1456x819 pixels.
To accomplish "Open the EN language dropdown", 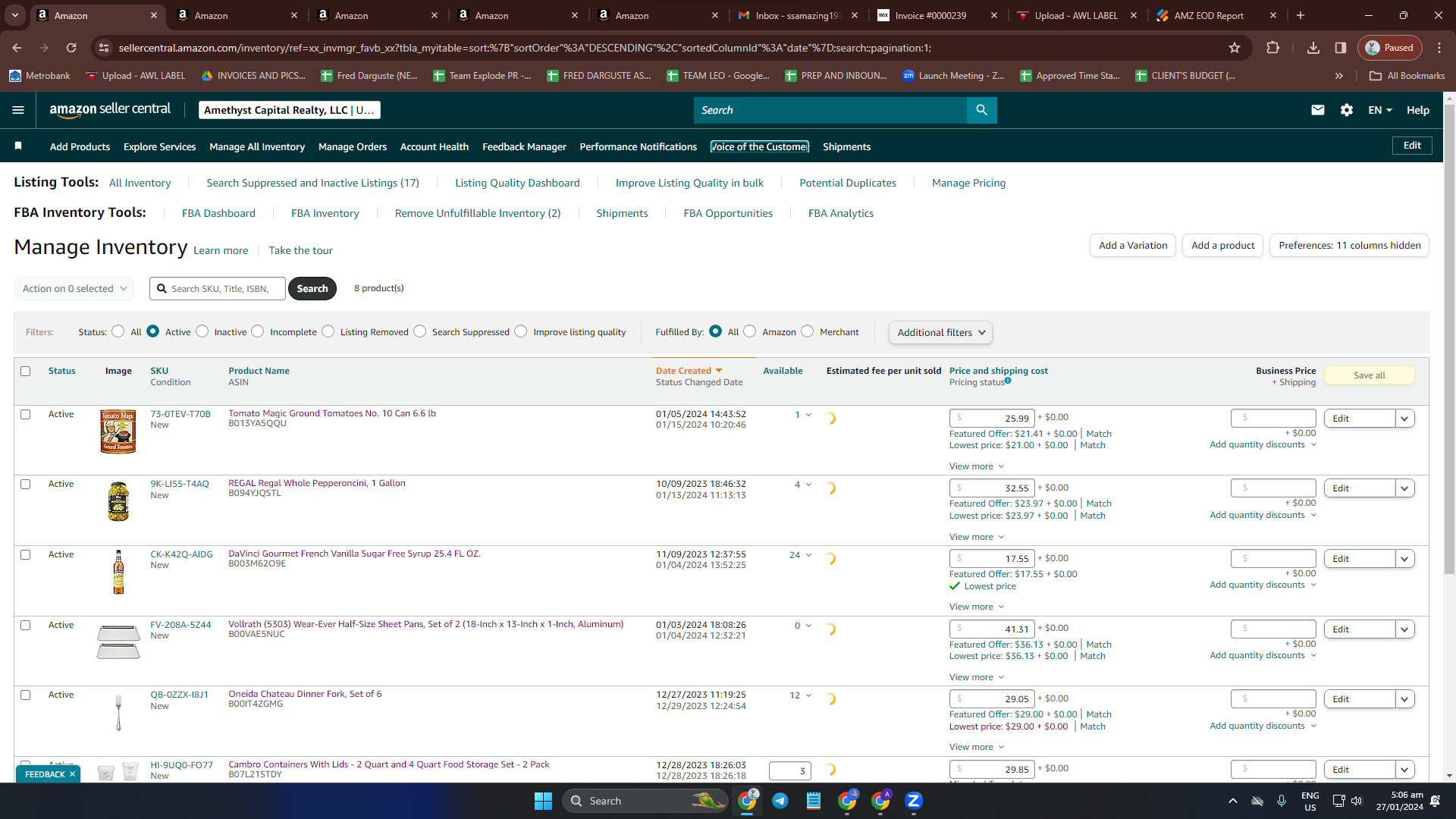I will [1380, 110].
